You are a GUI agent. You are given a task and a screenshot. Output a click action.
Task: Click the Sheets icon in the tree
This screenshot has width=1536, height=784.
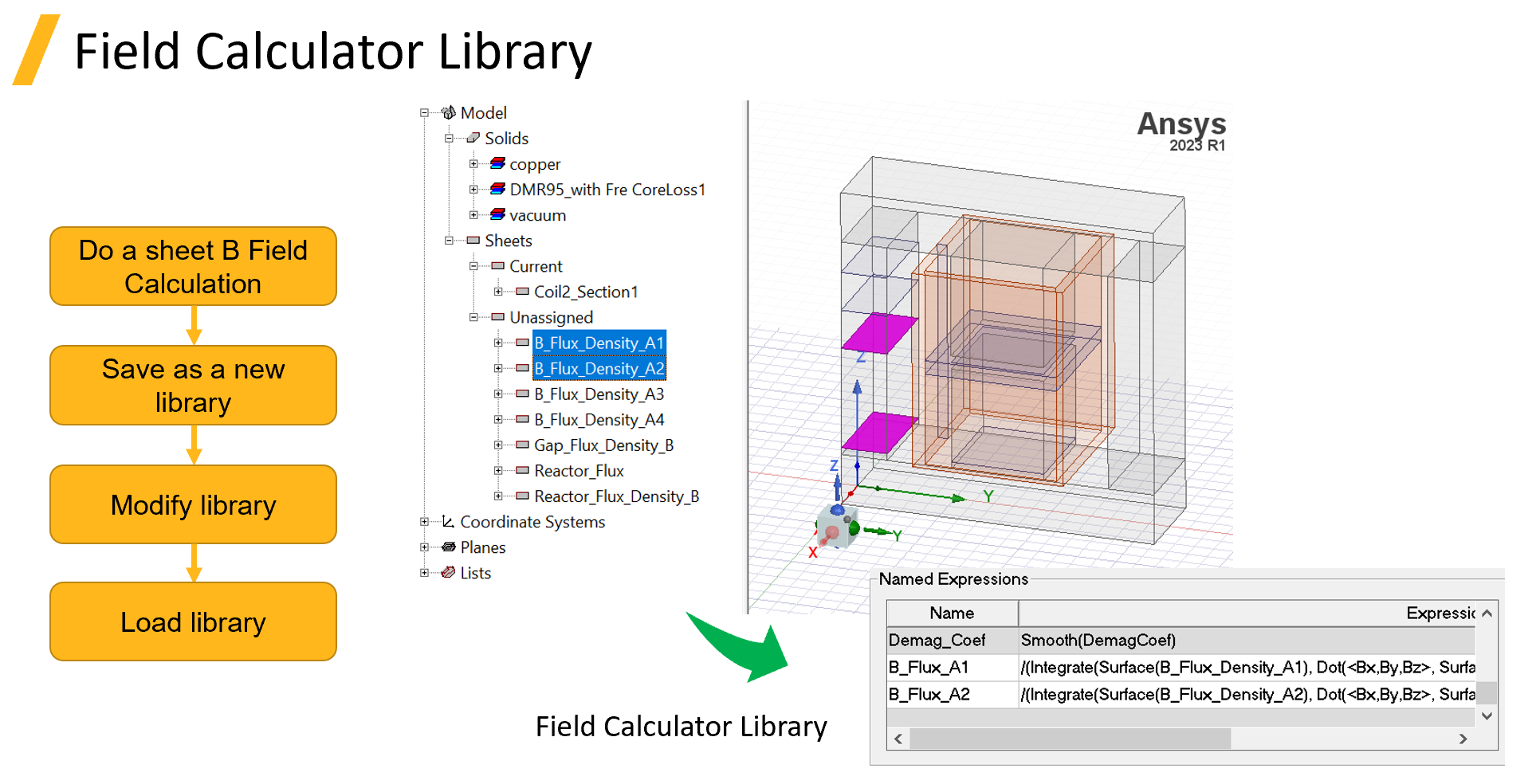click(472, 241)
